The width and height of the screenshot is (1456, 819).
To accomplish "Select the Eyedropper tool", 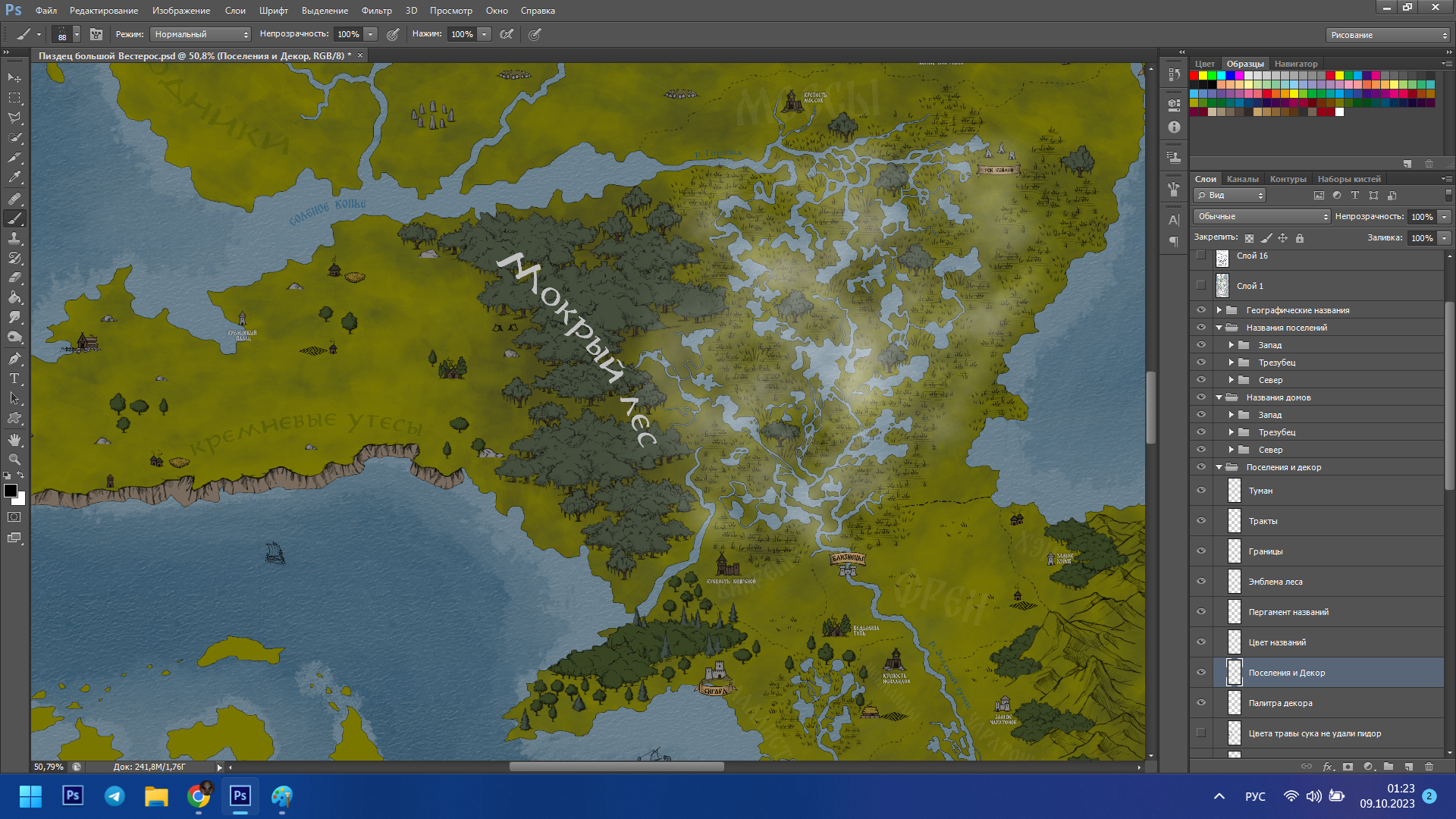I will pos(14,177).
